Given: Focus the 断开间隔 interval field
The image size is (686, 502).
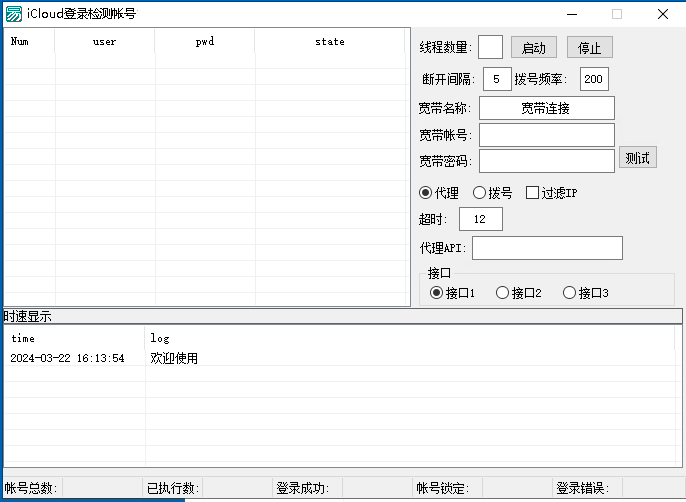Looking at the screenshot, I should point(497,79).
